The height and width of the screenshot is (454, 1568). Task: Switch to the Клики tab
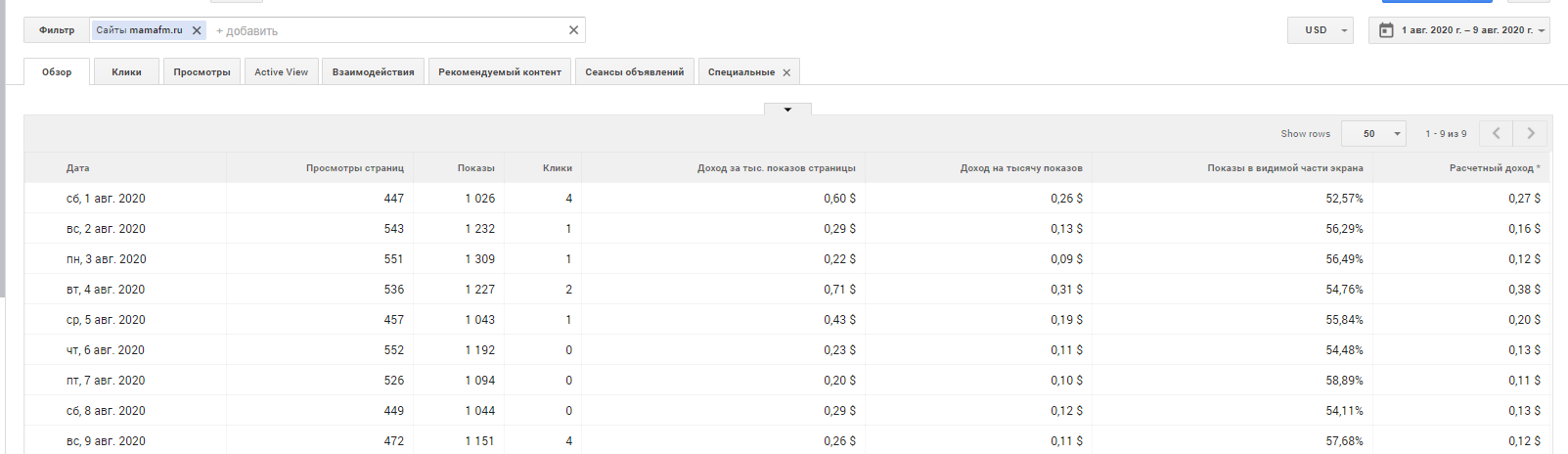(x=126, y=71)
